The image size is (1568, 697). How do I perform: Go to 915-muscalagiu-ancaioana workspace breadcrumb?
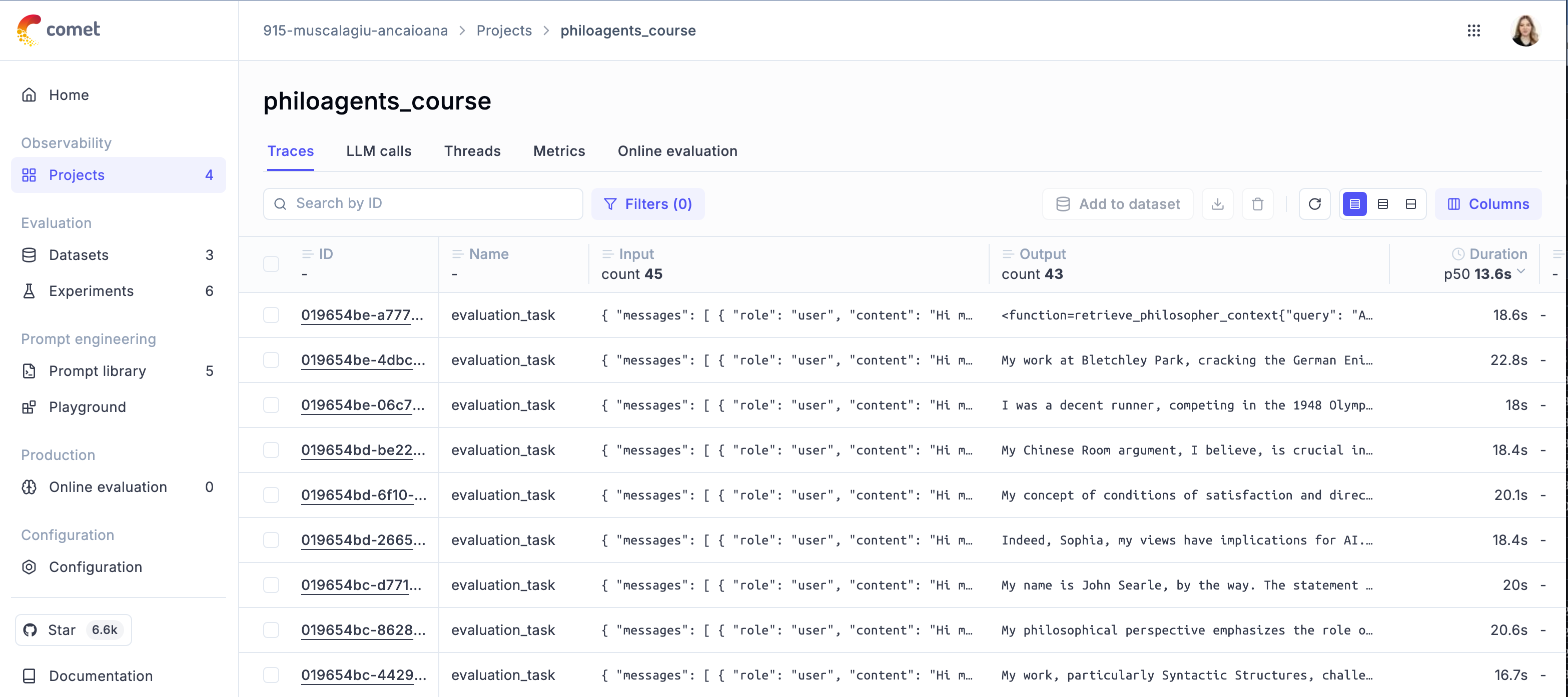click(x=356, y=30)
